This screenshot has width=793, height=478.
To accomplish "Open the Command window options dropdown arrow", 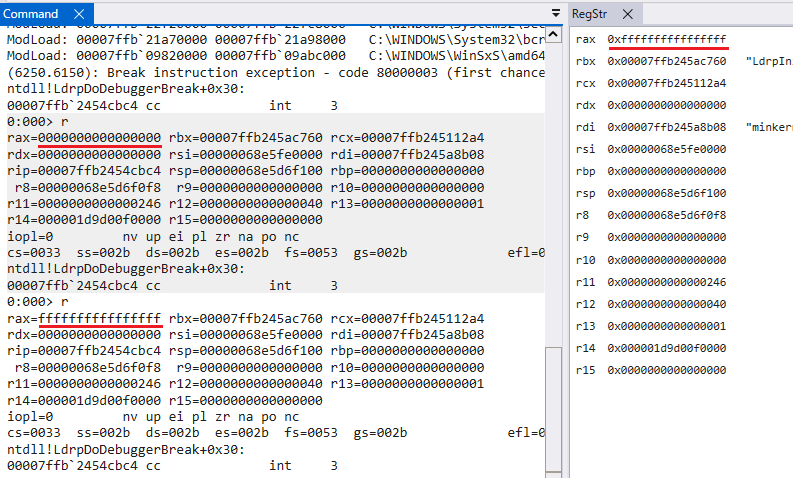I will [x=556, y=13].
